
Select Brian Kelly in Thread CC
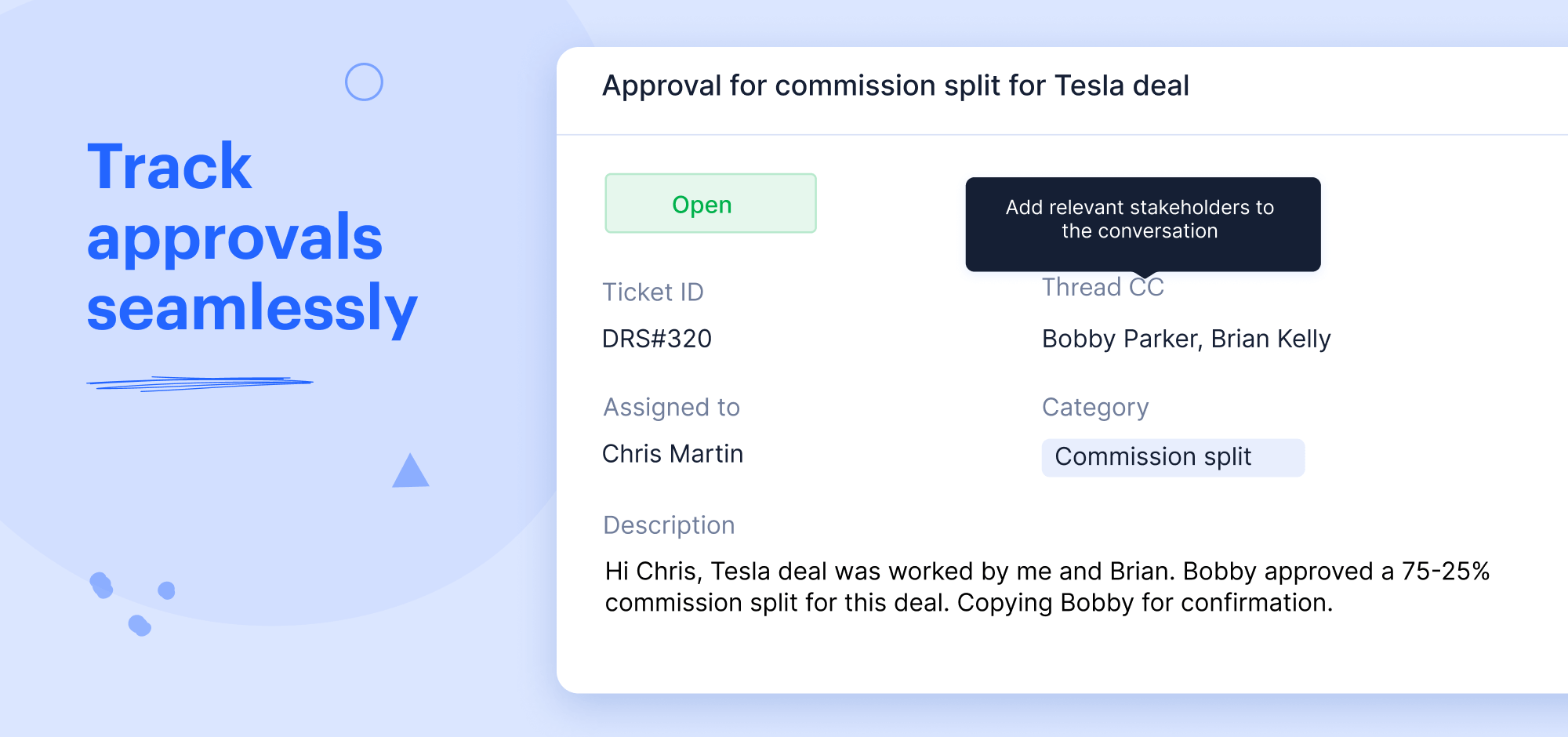point(1271,339)
